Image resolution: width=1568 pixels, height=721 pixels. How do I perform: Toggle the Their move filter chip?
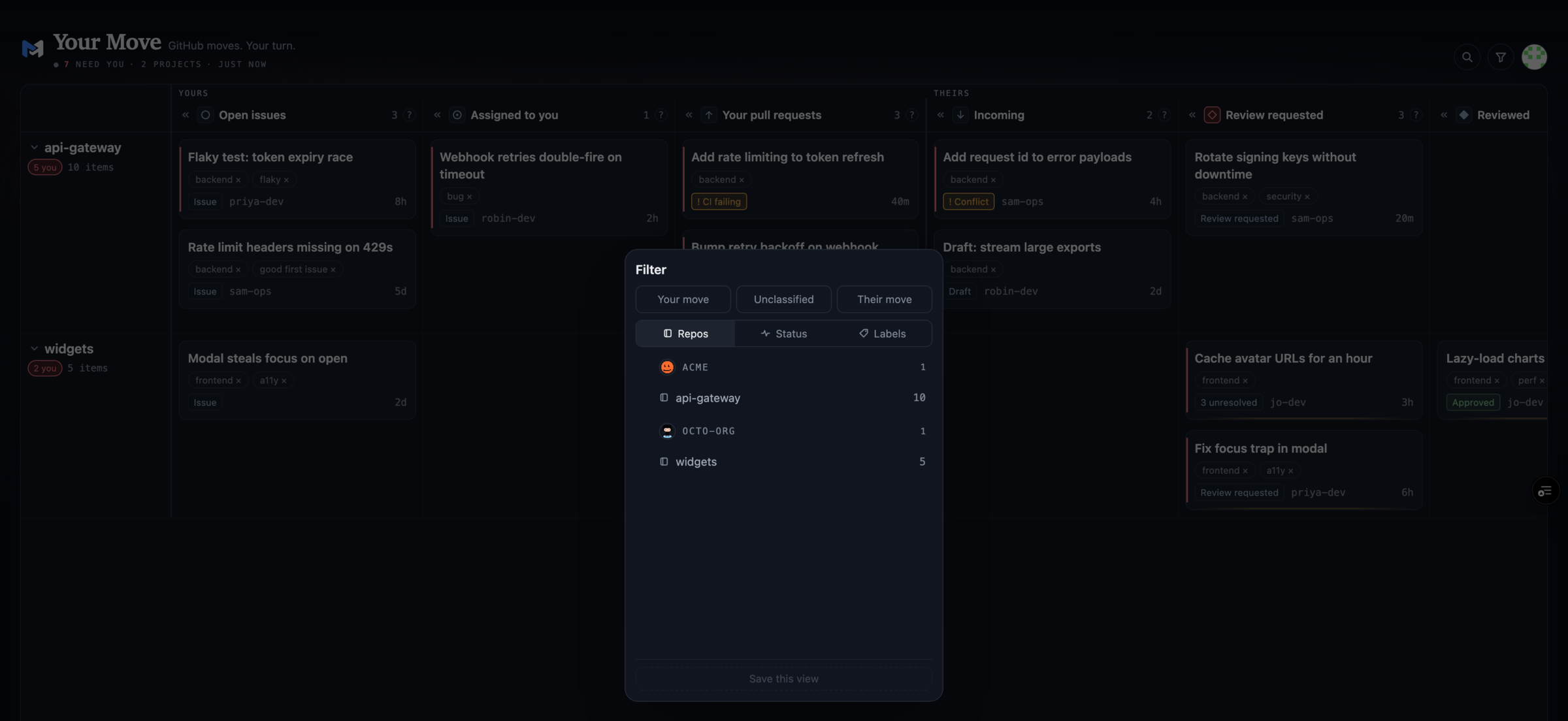[884, 299]
